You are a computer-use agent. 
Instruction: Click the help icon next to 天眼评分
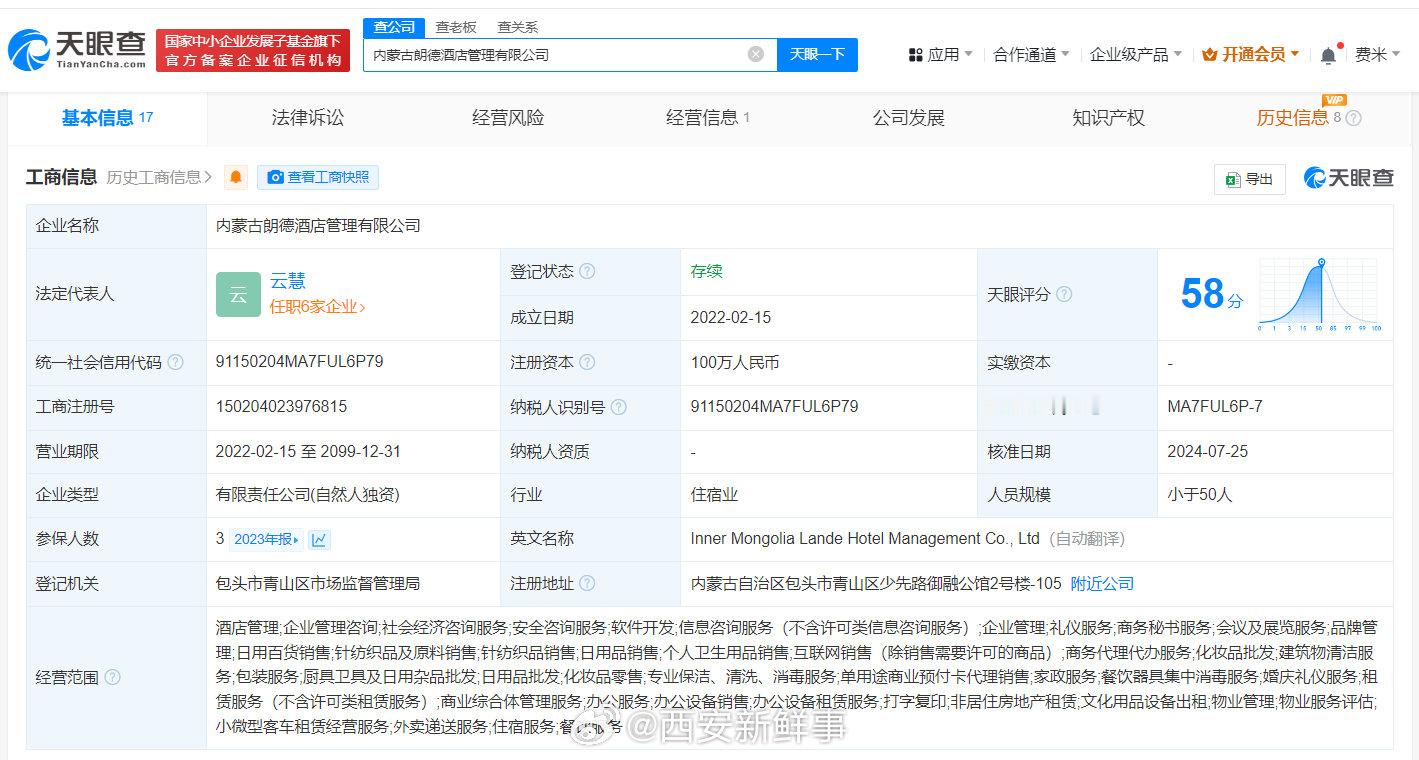(x=1064, y=294)
